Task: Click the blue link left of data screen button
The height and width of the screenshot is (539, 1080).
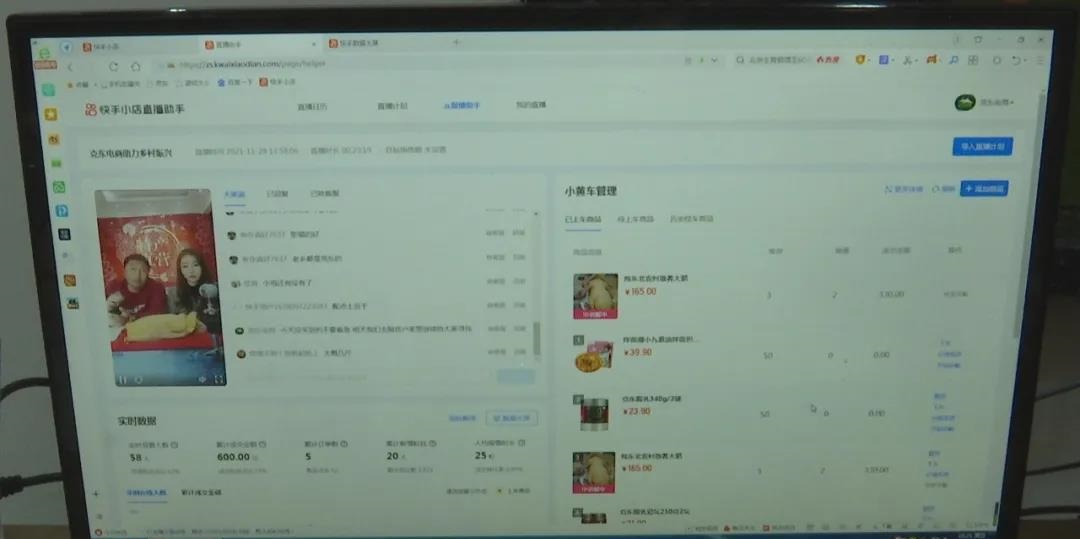Action: click(462, 419)
